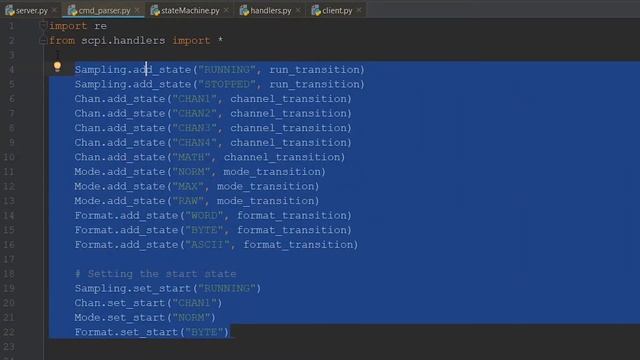
Task: Click the Mode.add_state "MAX" line
Action: [197, 187]
